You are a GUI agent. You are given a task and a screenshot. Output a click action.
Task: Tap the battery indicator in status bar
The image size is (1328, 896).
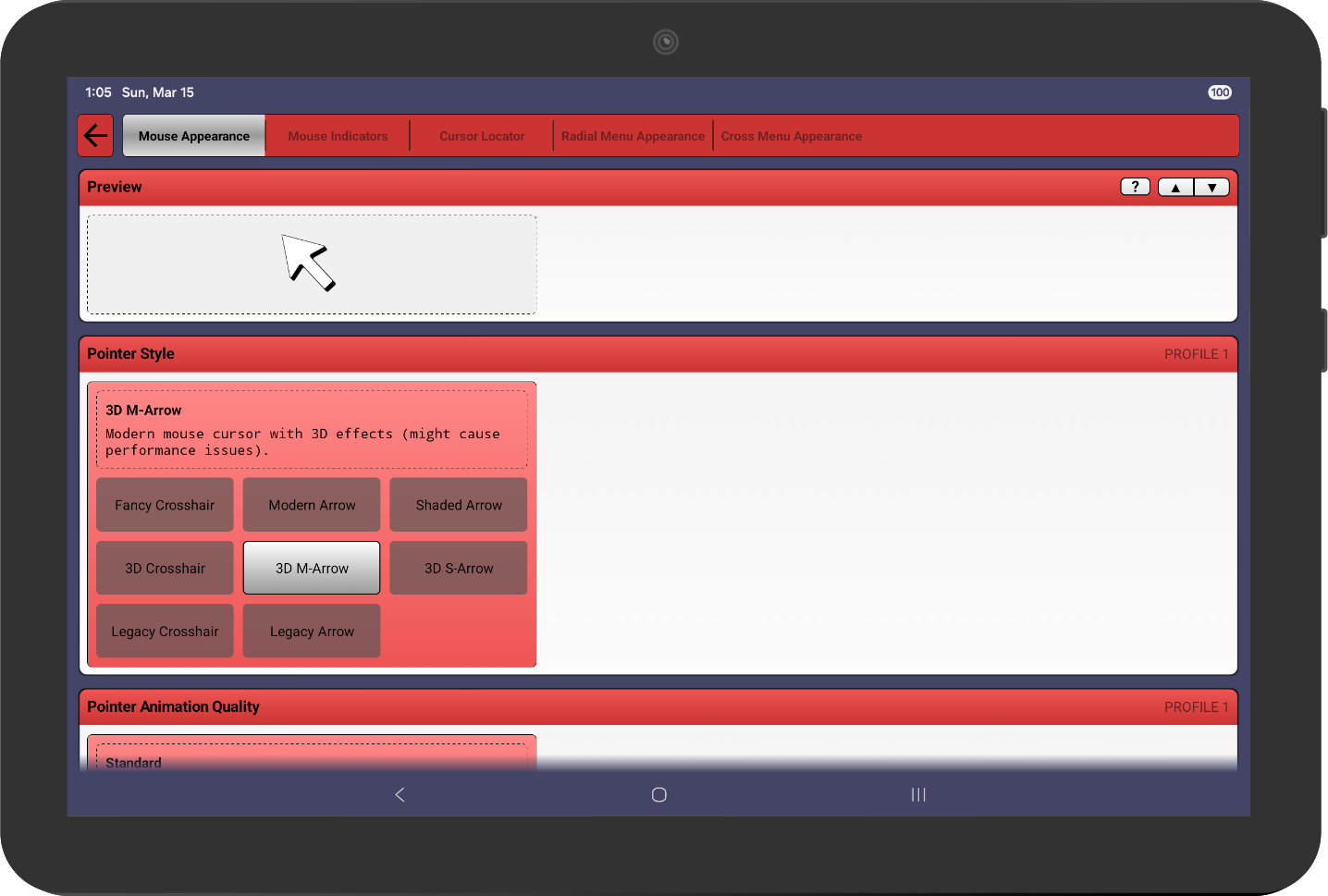1219,92
